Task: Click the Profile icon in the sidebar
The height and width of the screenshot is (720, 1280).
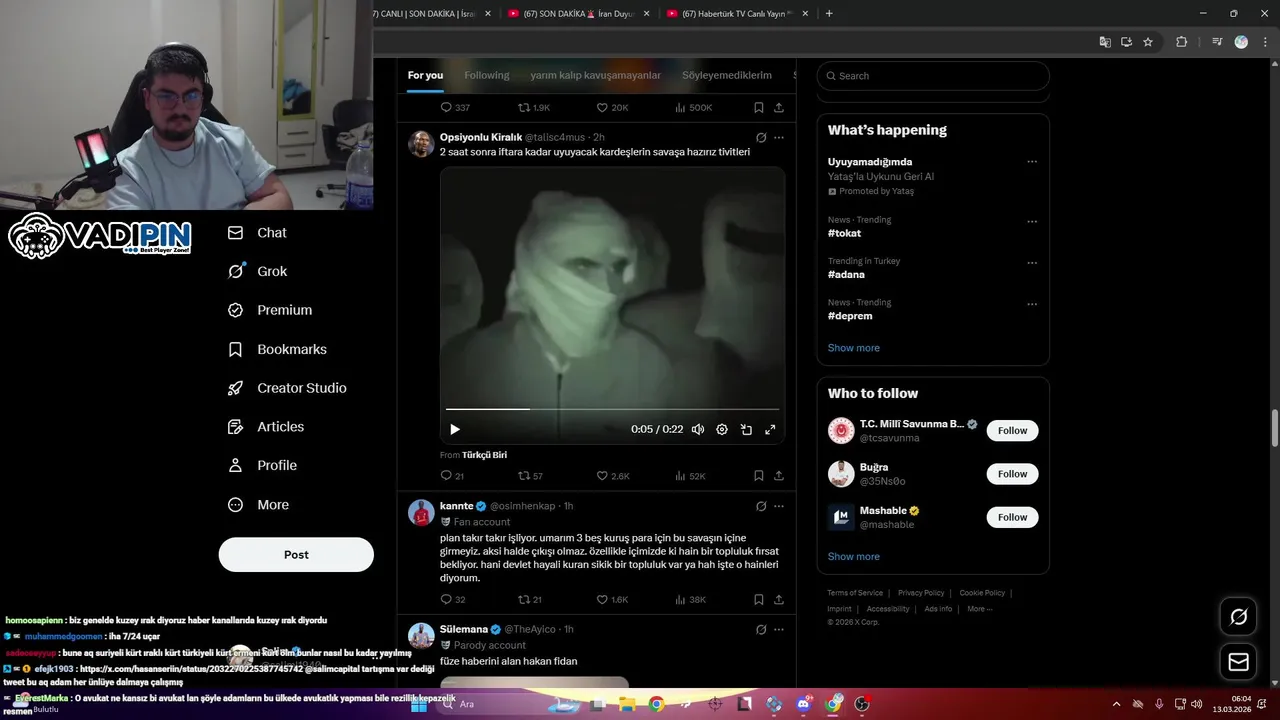Action: coord(235,465)
